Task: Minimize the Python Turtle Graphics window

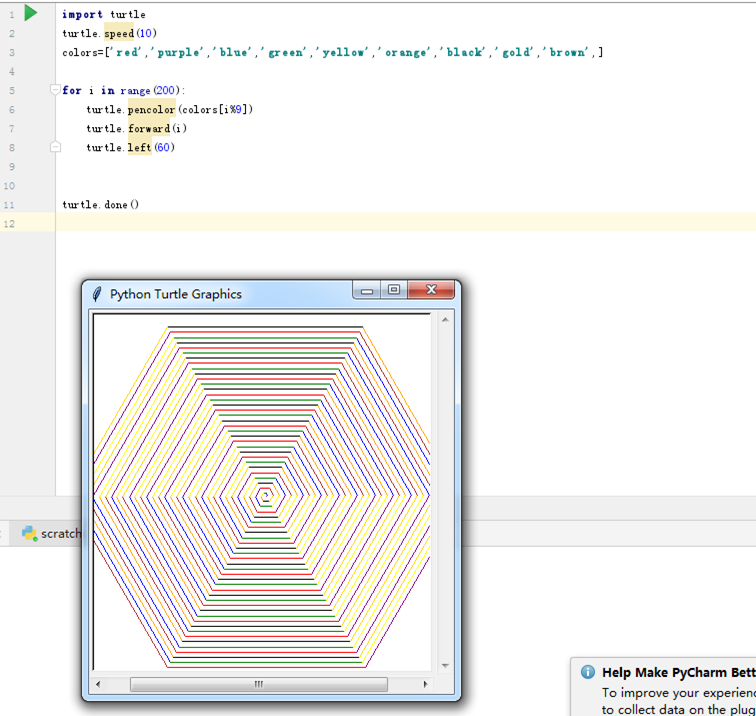Action: pos(367,291)
